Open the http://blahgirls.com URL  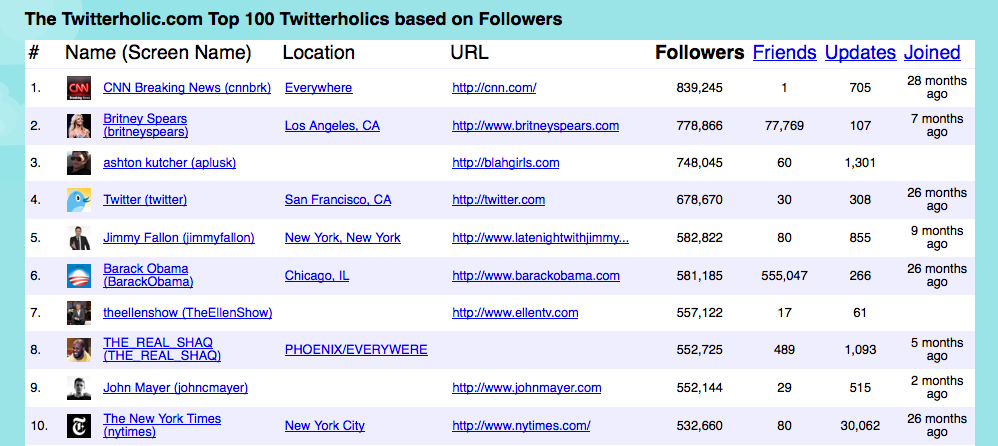click(505, 163)
